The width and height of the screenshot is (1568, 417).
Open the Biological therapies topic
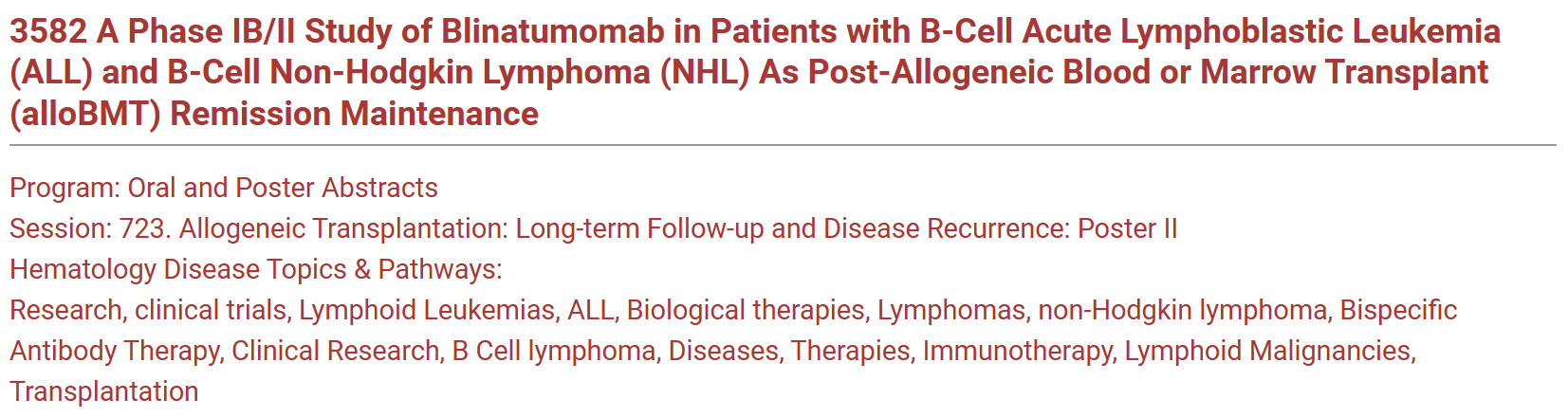(x=746, y=310)
